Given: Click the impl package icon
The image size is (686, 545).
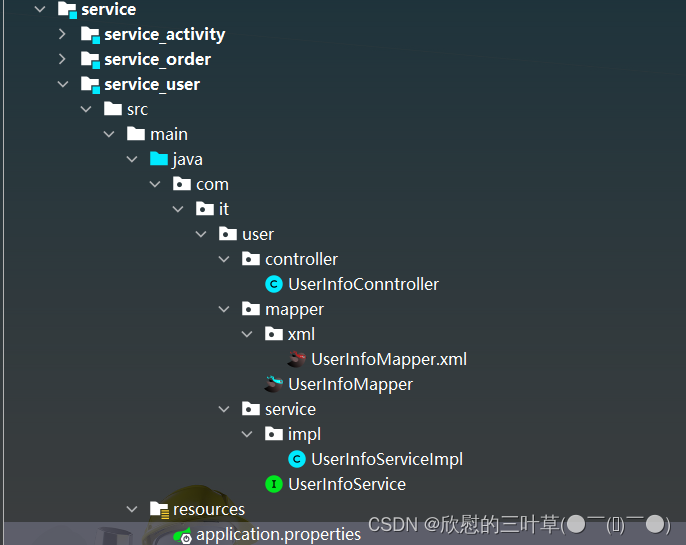Looking at the screenshot, I should [x=274, y=433].
